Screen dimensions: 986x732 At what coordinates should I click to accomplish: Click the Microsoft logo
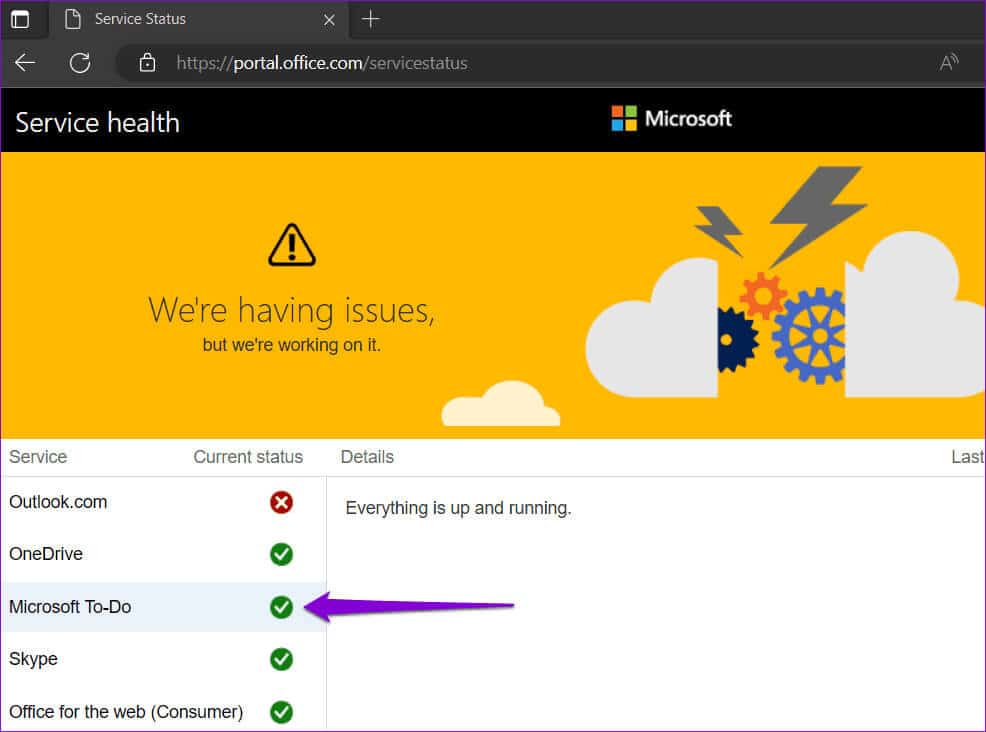click(x=672, y=118)
